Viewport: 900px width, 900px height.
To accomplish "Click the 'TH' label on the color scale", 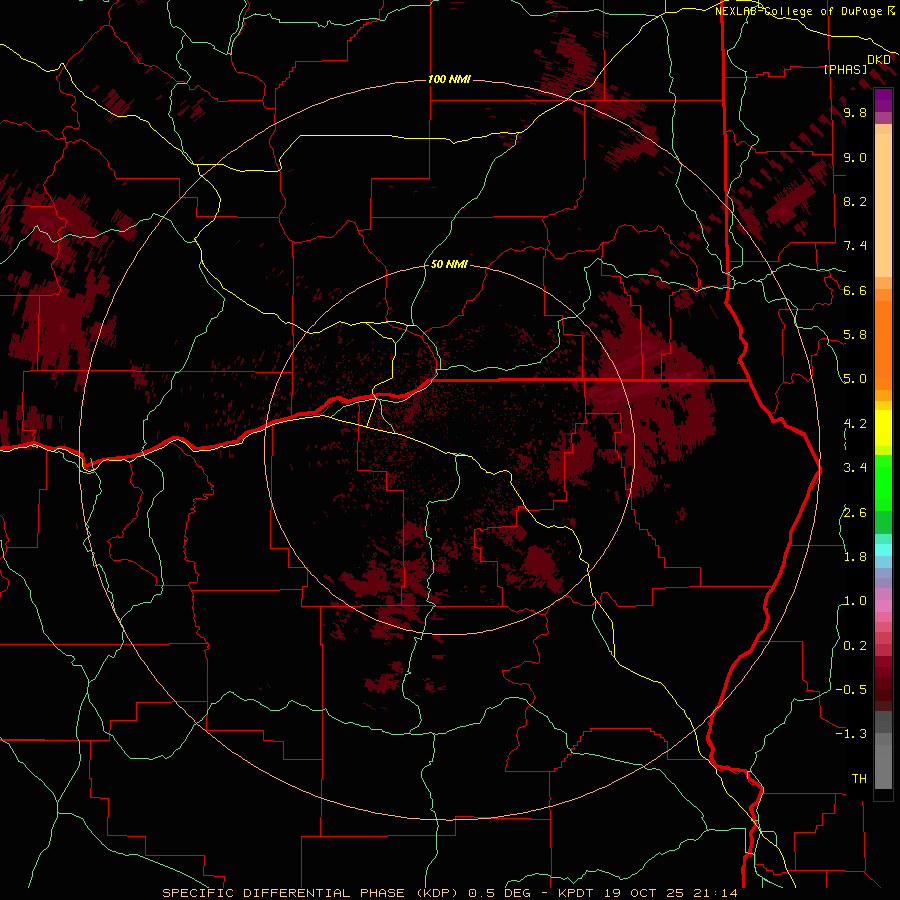I will (859, 779).
